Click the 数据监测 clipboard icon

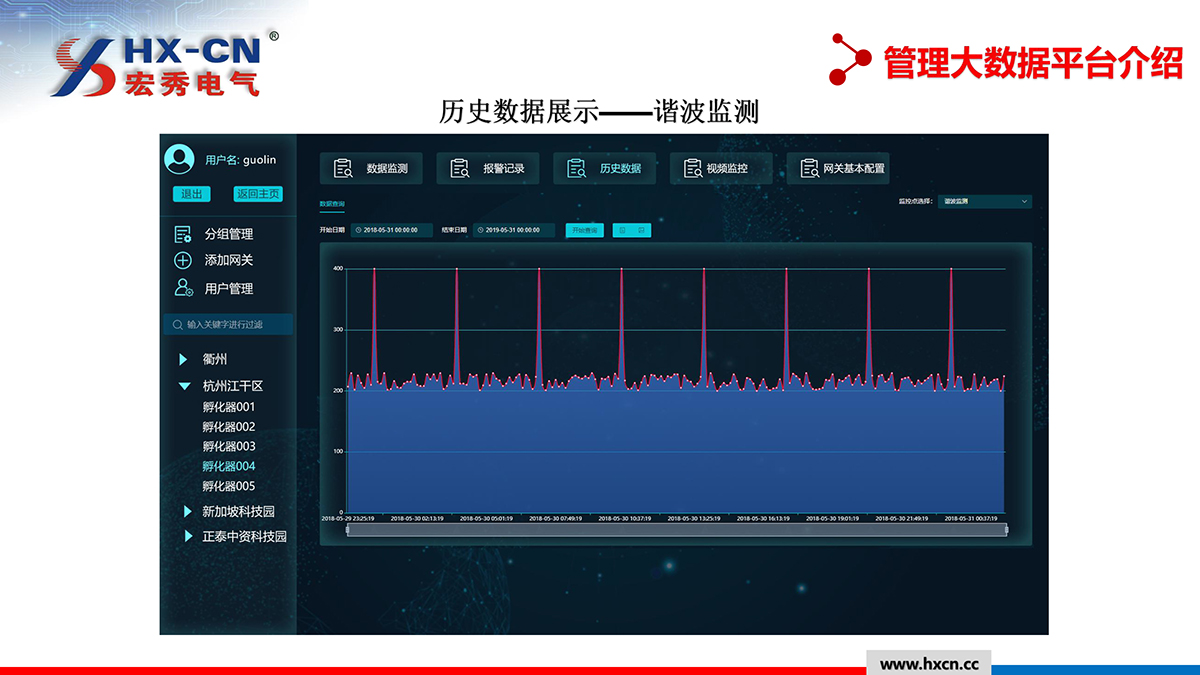click(x=343, y=168)
